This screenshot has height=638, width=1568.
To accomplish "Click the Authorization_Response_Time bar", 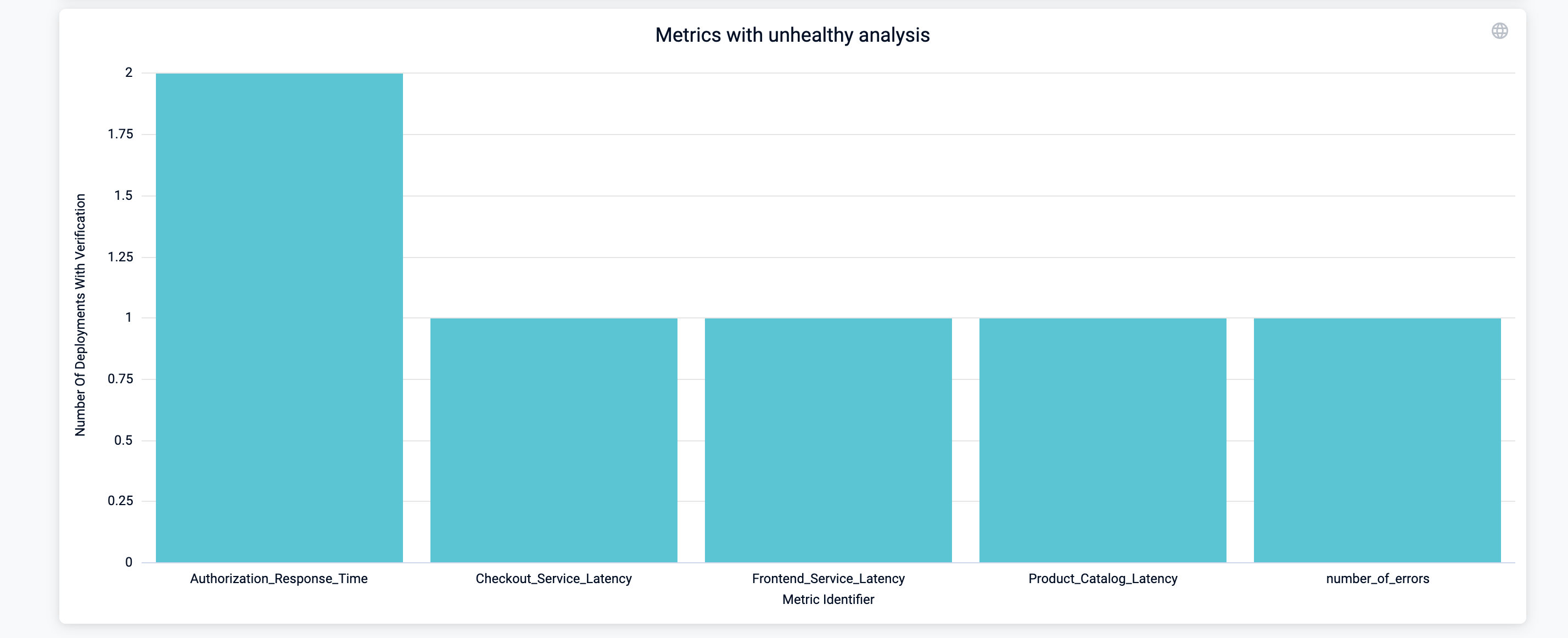I will pos(279,318).
